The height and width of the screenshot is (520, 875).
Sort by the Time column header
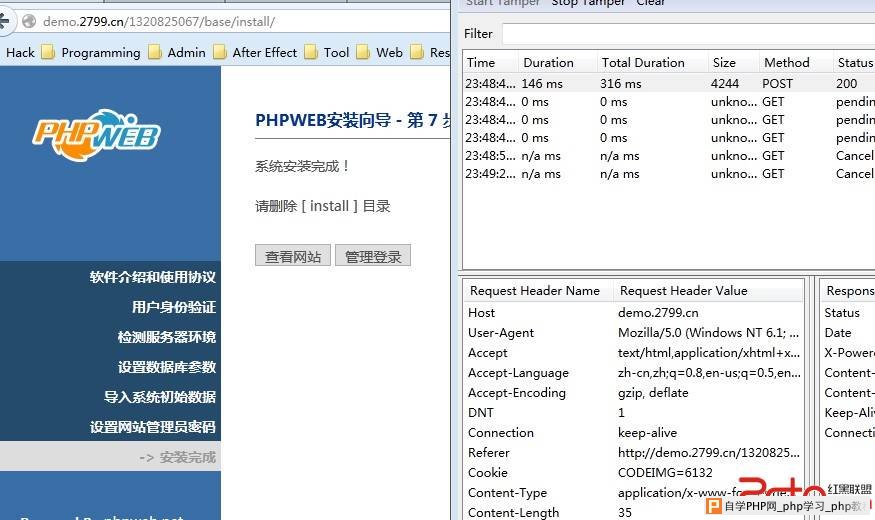(491, 62)
